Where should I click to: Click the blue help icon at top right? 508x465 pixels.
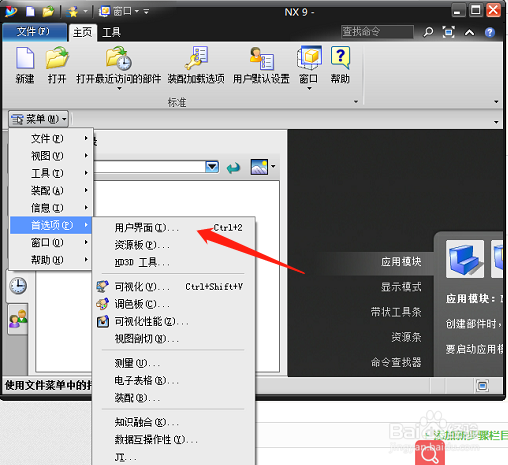click(490, 32)
